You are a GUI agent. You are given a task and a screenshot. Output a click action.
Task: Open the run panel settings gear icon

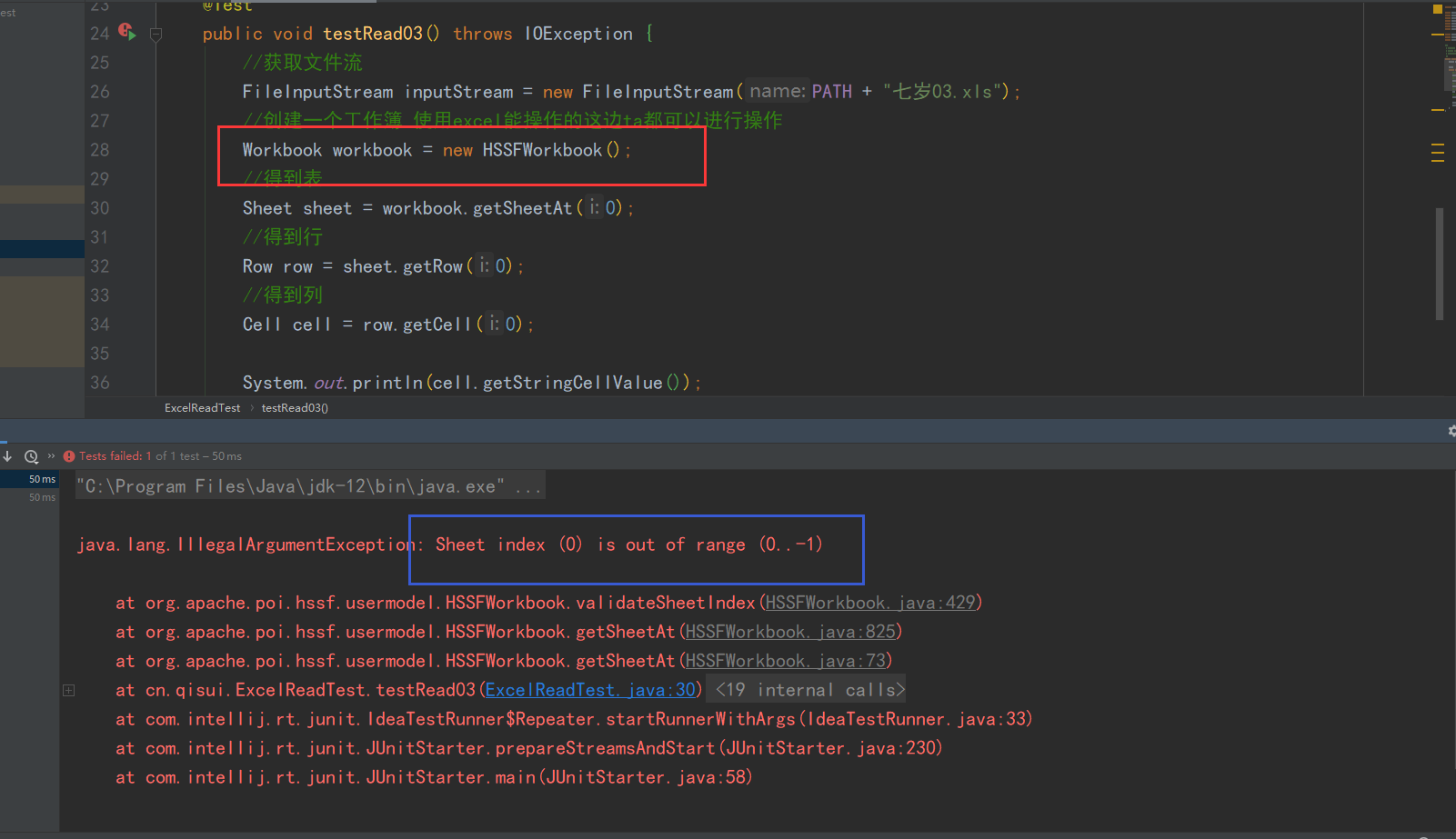(1451, 430)
